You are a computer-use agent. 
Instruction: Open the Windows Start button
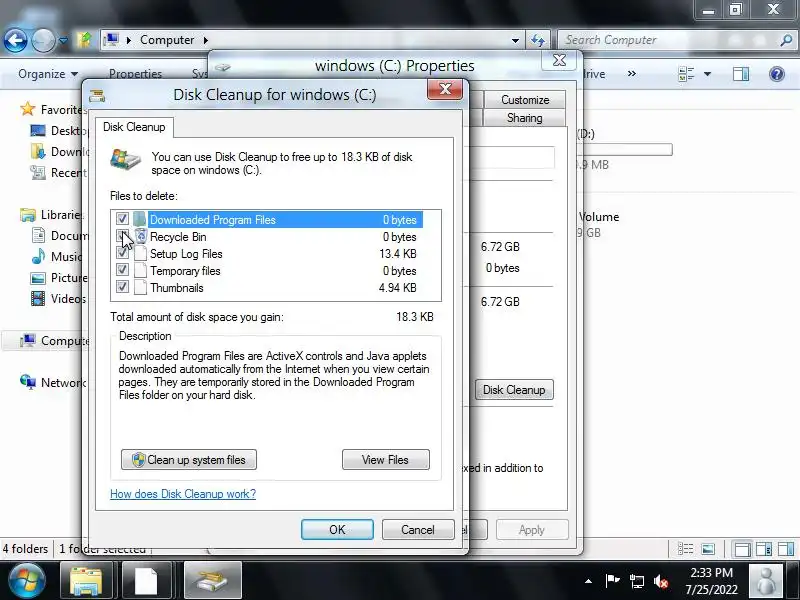[x=27, y=581]
